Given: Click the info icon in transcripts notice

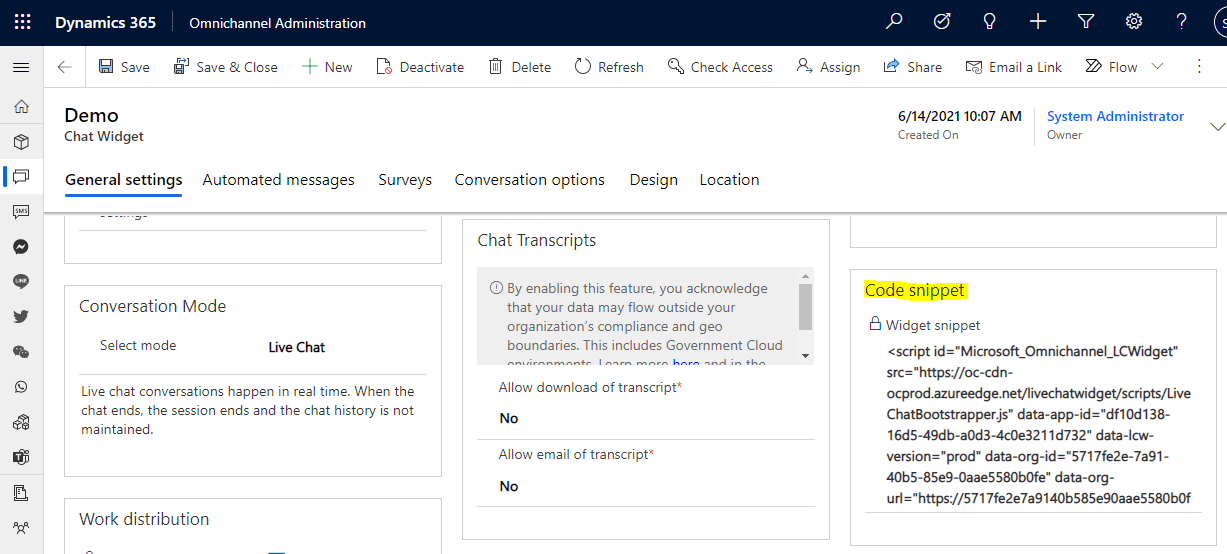Looking at the screenshot, I should 496,288.
